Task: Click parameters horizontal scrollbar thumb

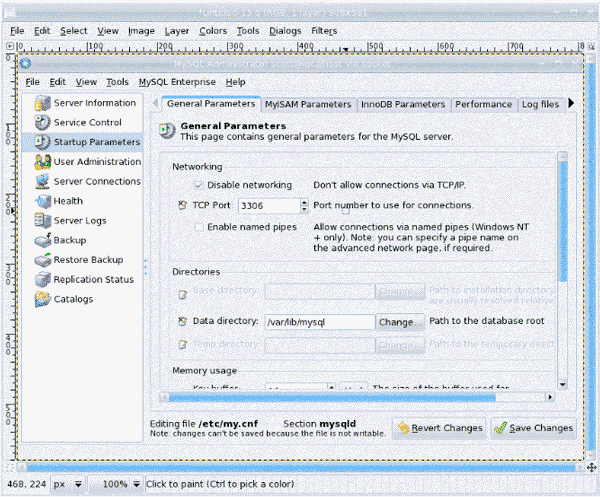Action: coord(332,398)
